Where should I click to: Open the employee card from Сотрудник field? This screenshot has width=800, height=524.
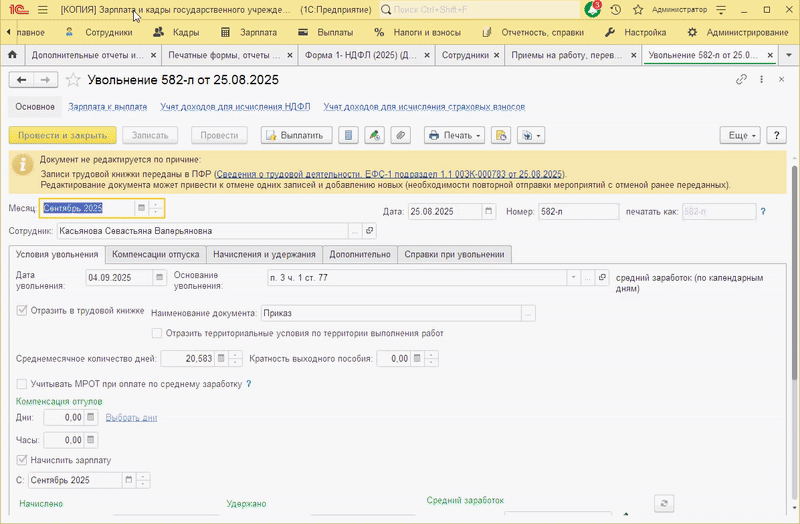click(x=369, y=231)
